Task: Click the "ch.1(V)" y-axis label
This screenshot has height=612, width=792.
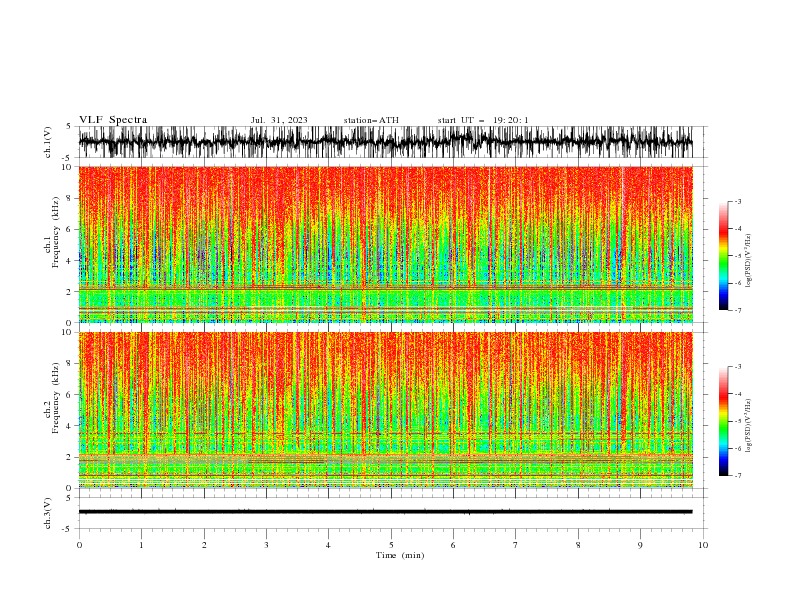Action: [x=48, y=142]
